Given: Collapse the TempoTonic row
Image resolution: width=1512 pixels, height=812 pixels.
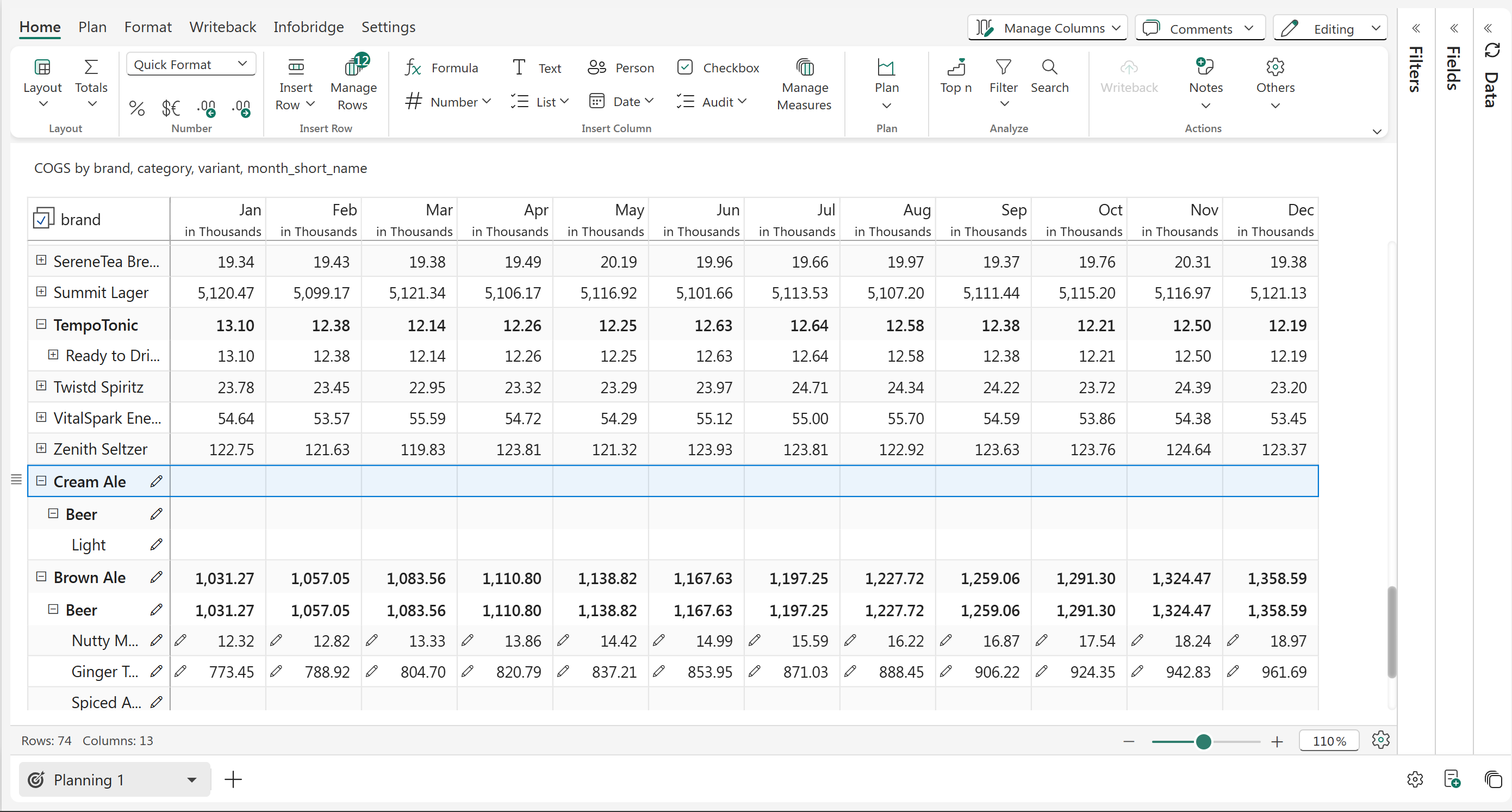Looking at the screenshot, I should click(41, 324).
